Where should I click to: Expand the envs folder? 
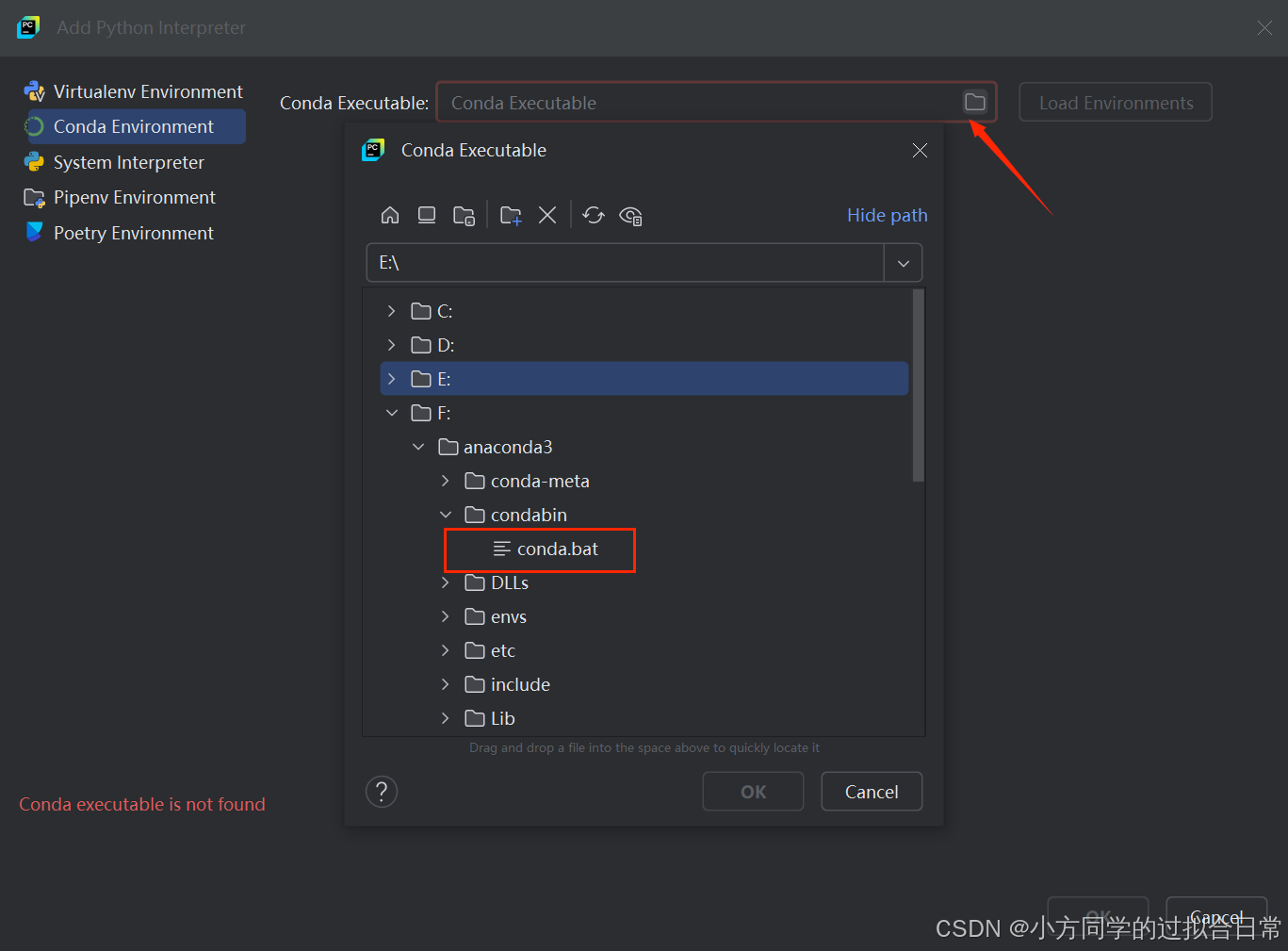pos(444,615)
